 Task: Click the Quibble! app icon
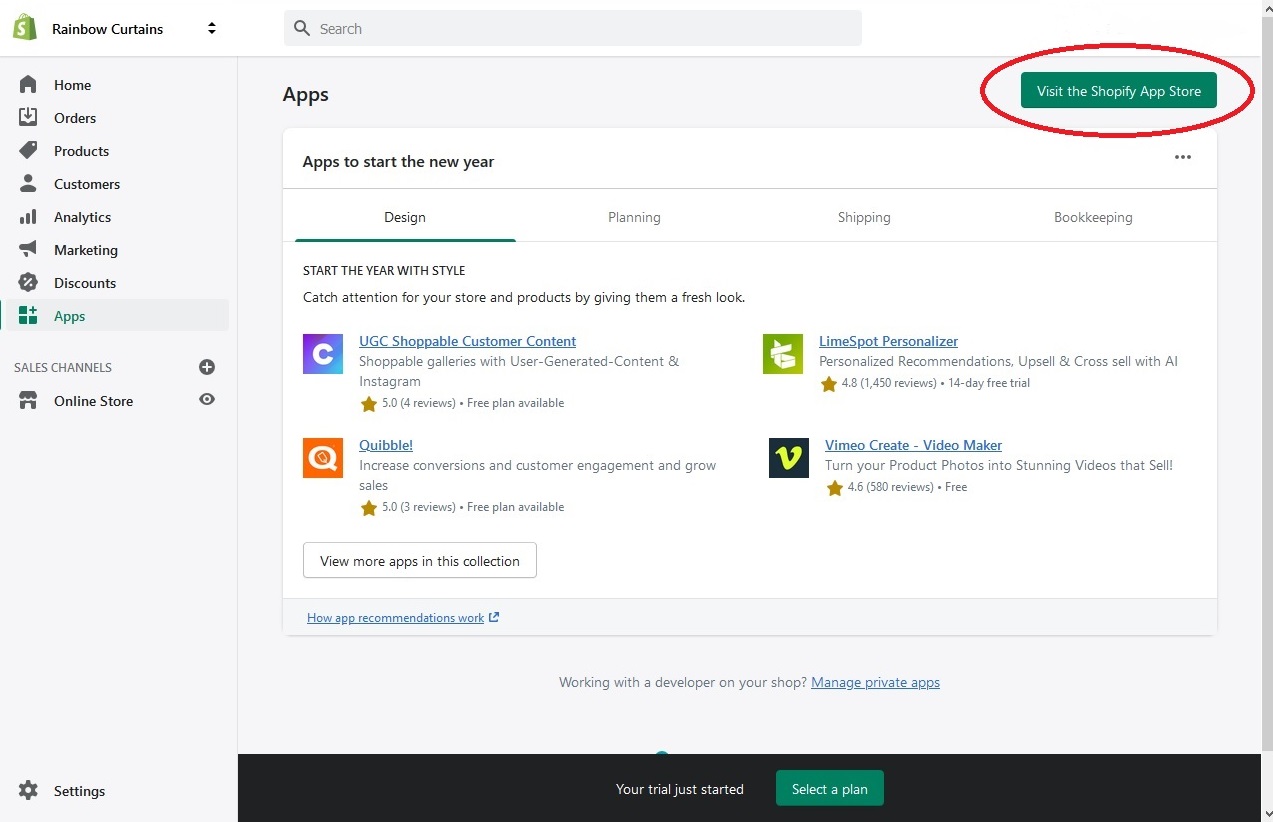pos(323,458)
